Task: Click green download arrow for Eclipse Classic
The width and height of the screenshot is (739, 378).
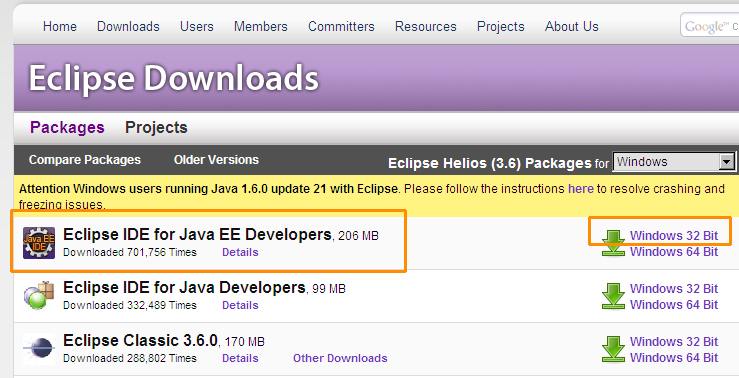Action: [x=613, y=349]
